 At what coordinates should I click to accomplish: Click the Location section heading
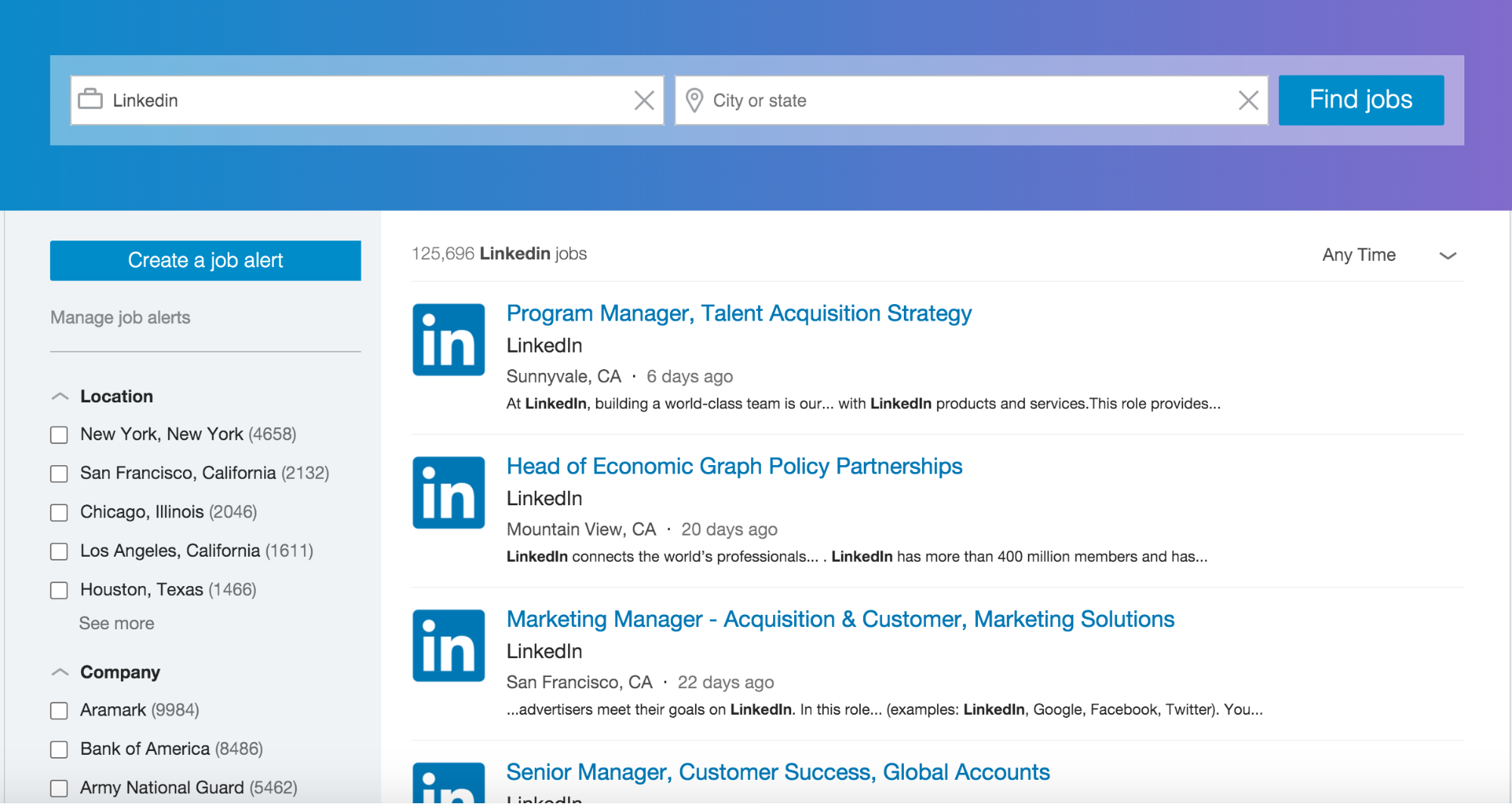coord(116,396)
